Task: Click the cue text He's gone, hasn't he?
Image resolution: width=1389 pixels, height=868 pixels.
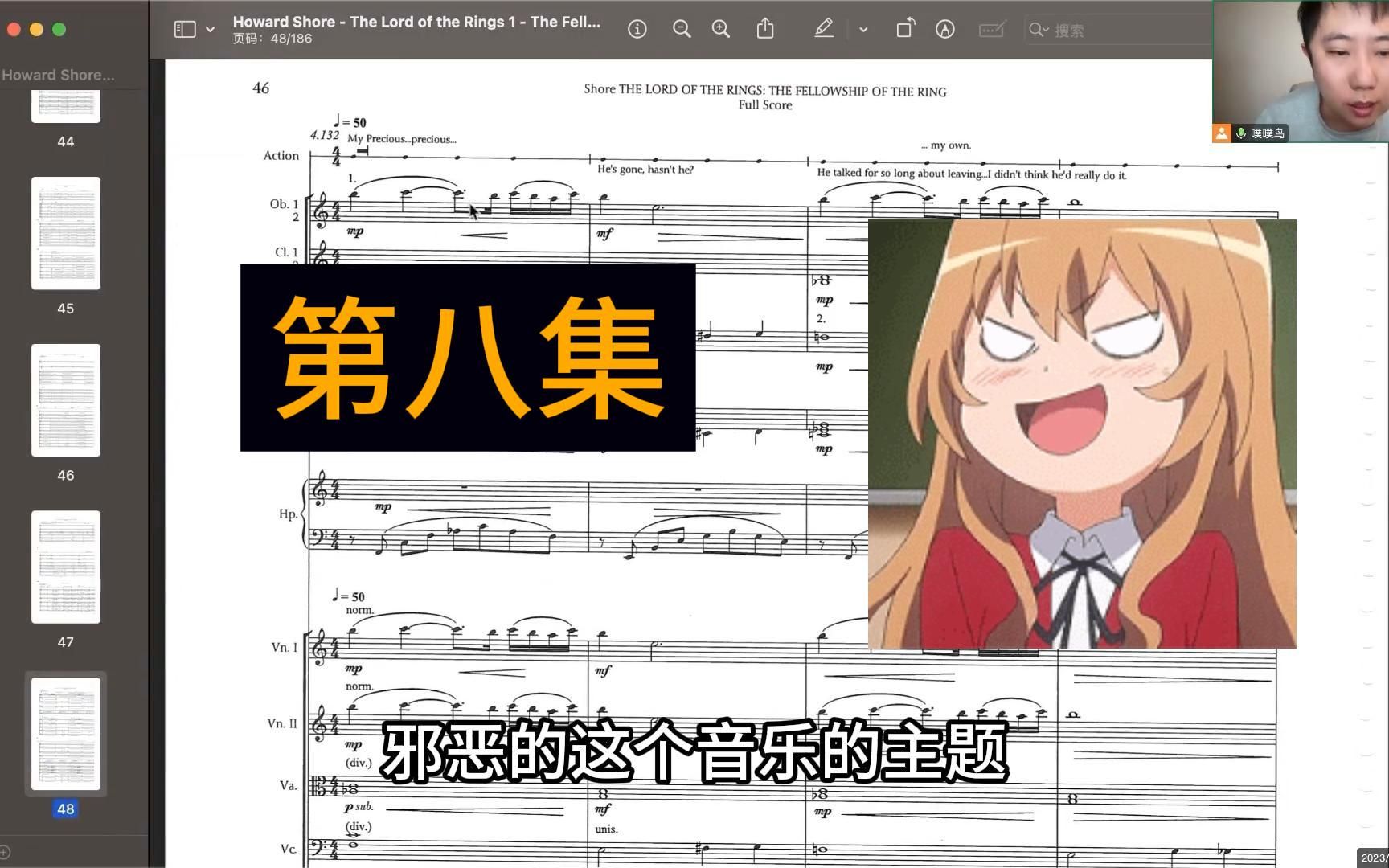Action: [x=645, y=170]
